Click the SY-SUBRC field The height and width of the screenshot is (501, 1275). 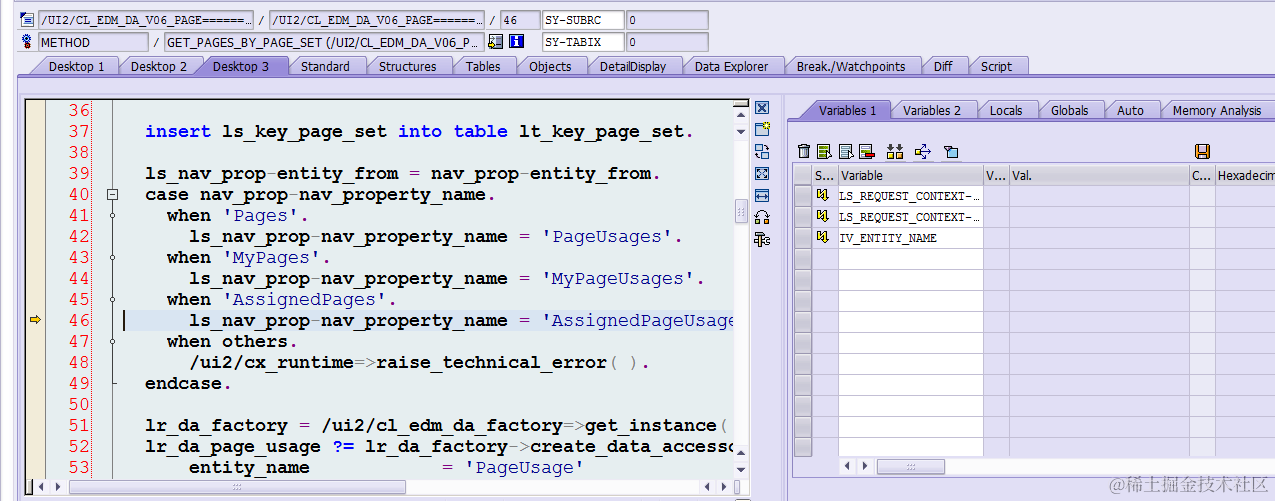point(583,20)
